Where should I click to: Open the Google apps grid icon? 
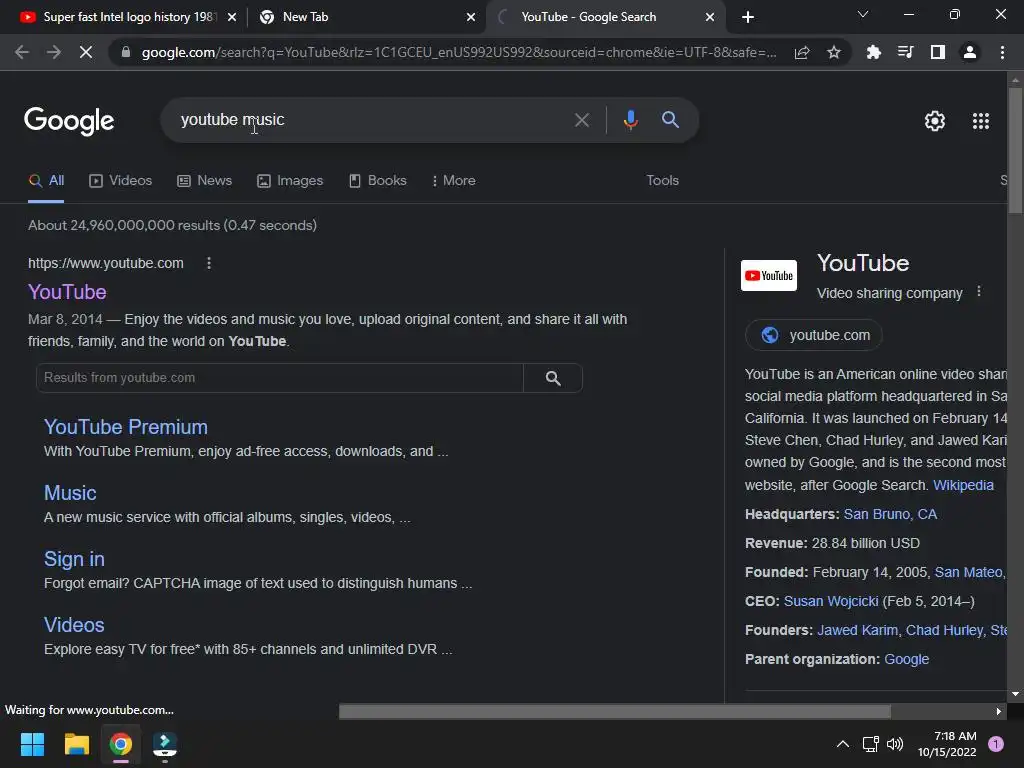pos(980,121)
